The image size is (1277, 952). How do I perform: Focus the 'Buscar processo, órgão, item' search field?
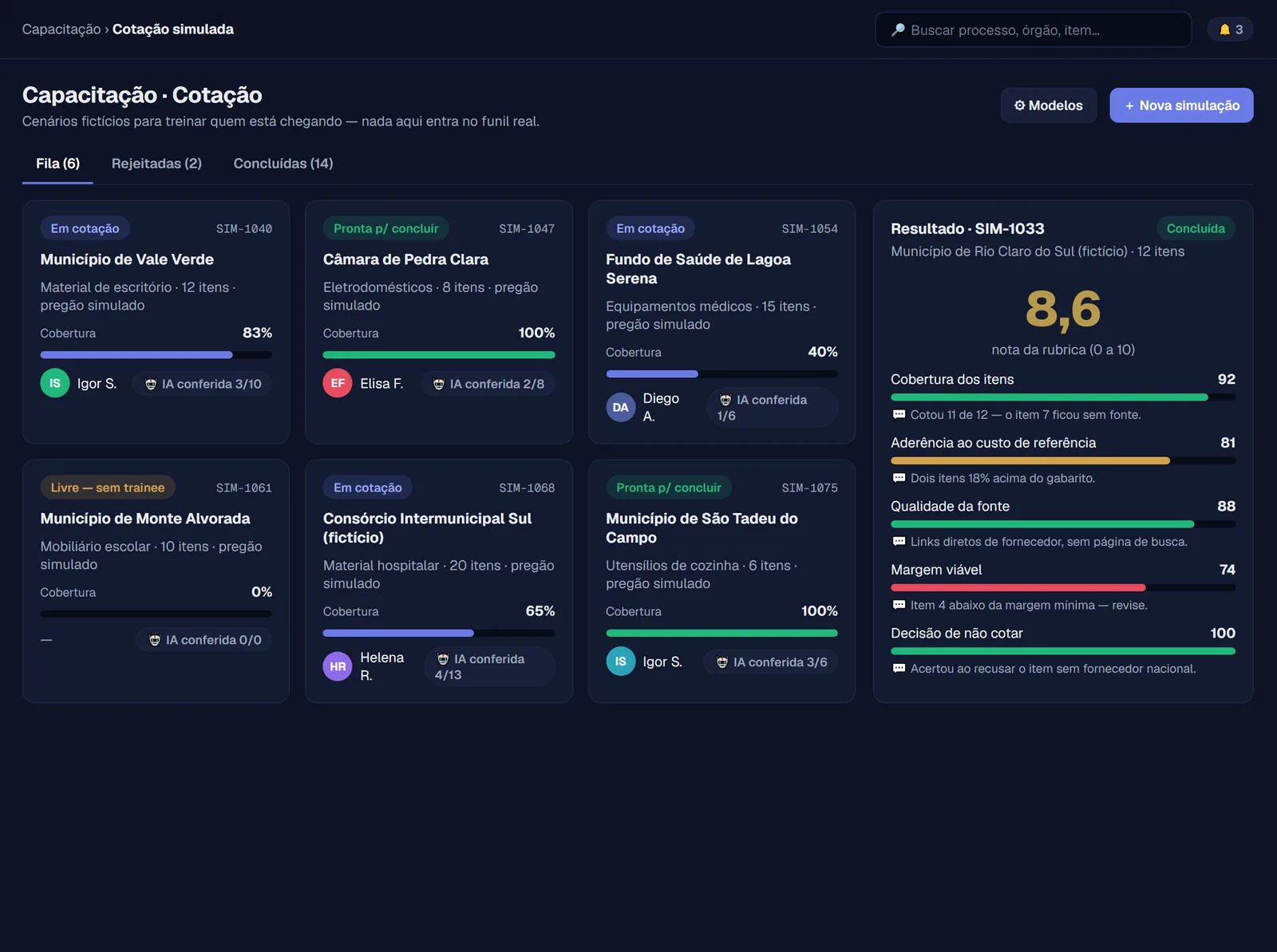pos(1034,30)
